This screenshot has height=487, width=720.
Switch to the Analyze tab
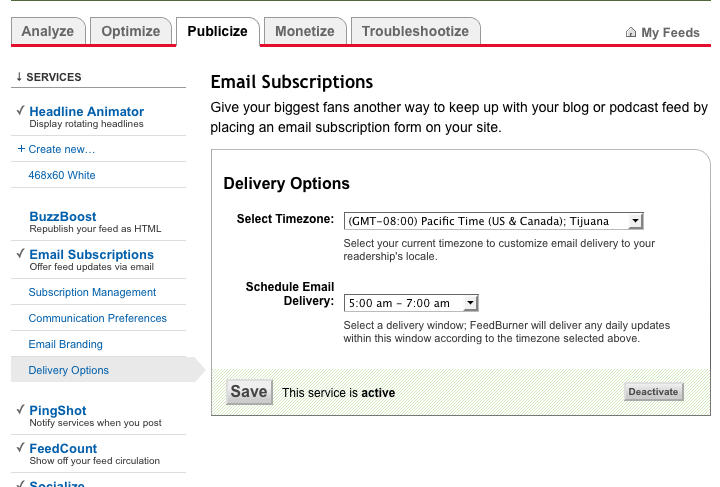click(48, 31)
